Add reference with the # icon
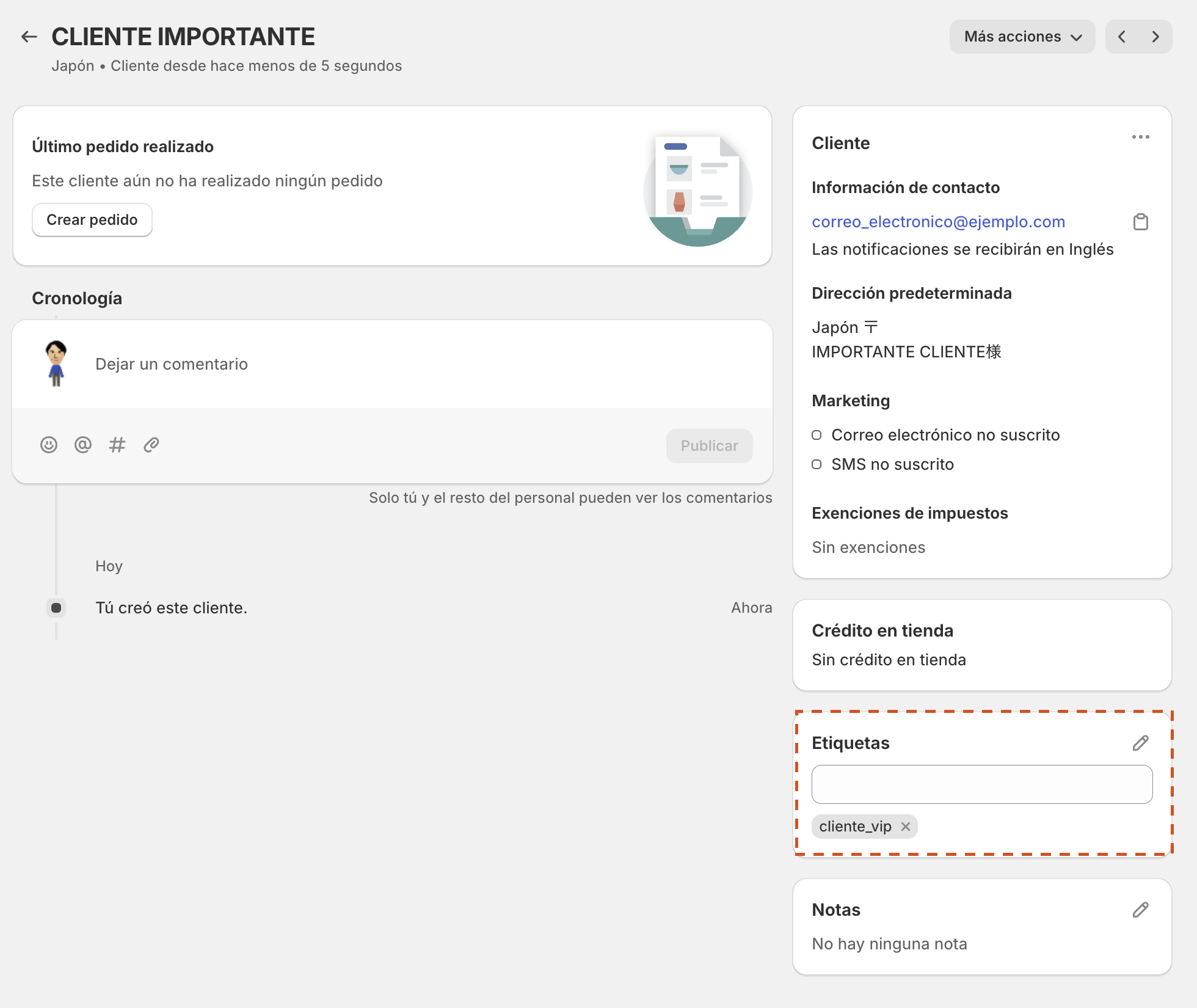 click(x=117, y=445)
